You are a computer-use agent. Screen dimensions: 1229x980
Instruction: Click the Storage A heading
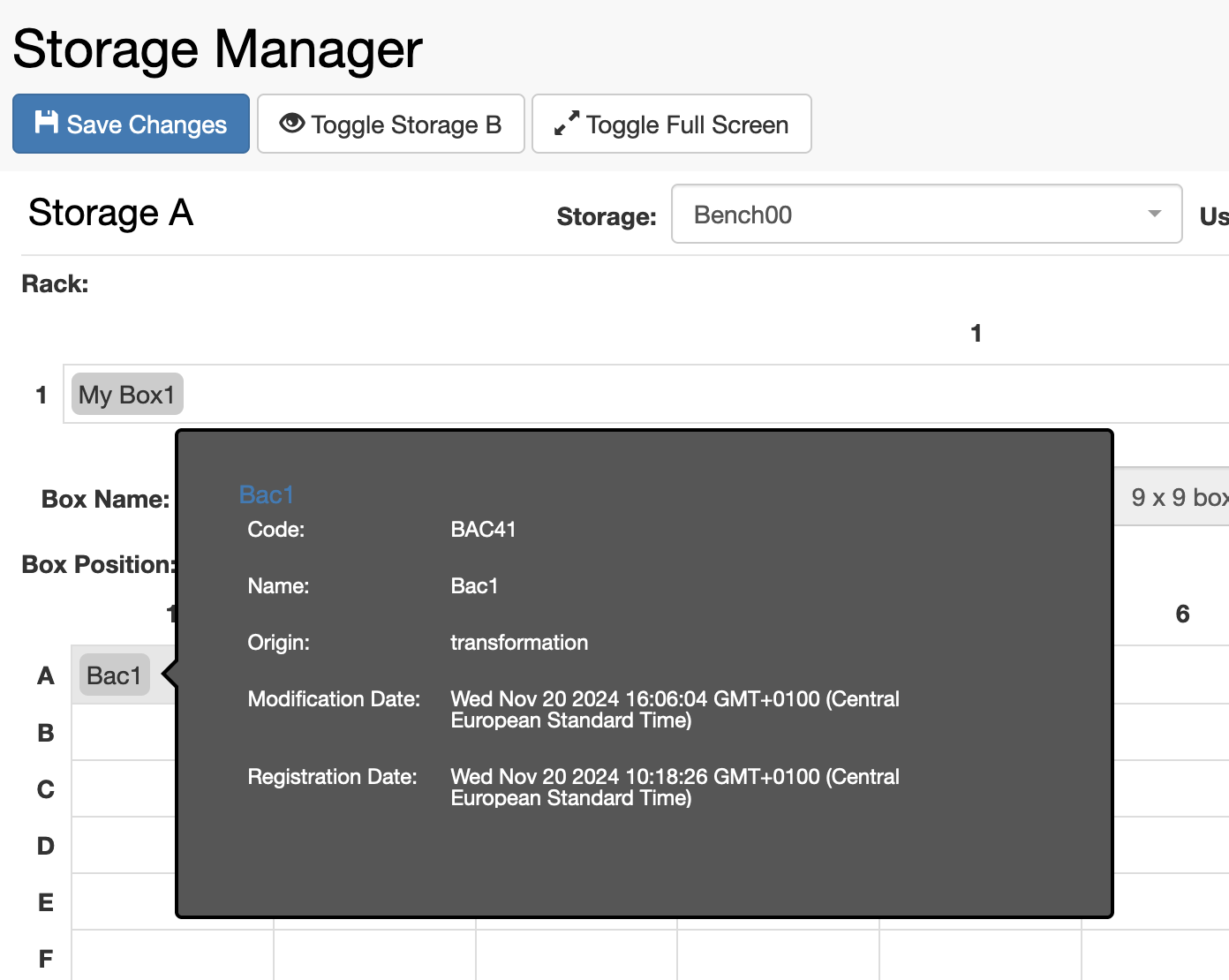click(110, 213)
